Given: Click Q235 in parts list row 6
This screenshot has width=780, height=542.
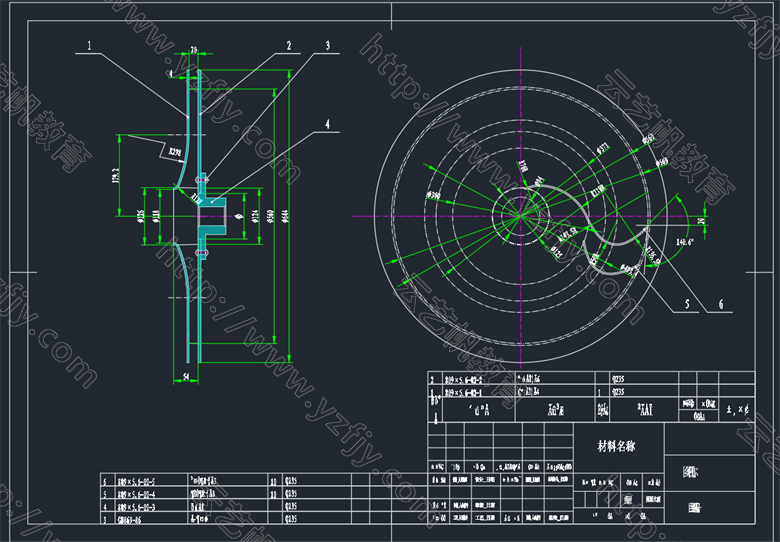Looking at the screenshot, I should point(290,481).
